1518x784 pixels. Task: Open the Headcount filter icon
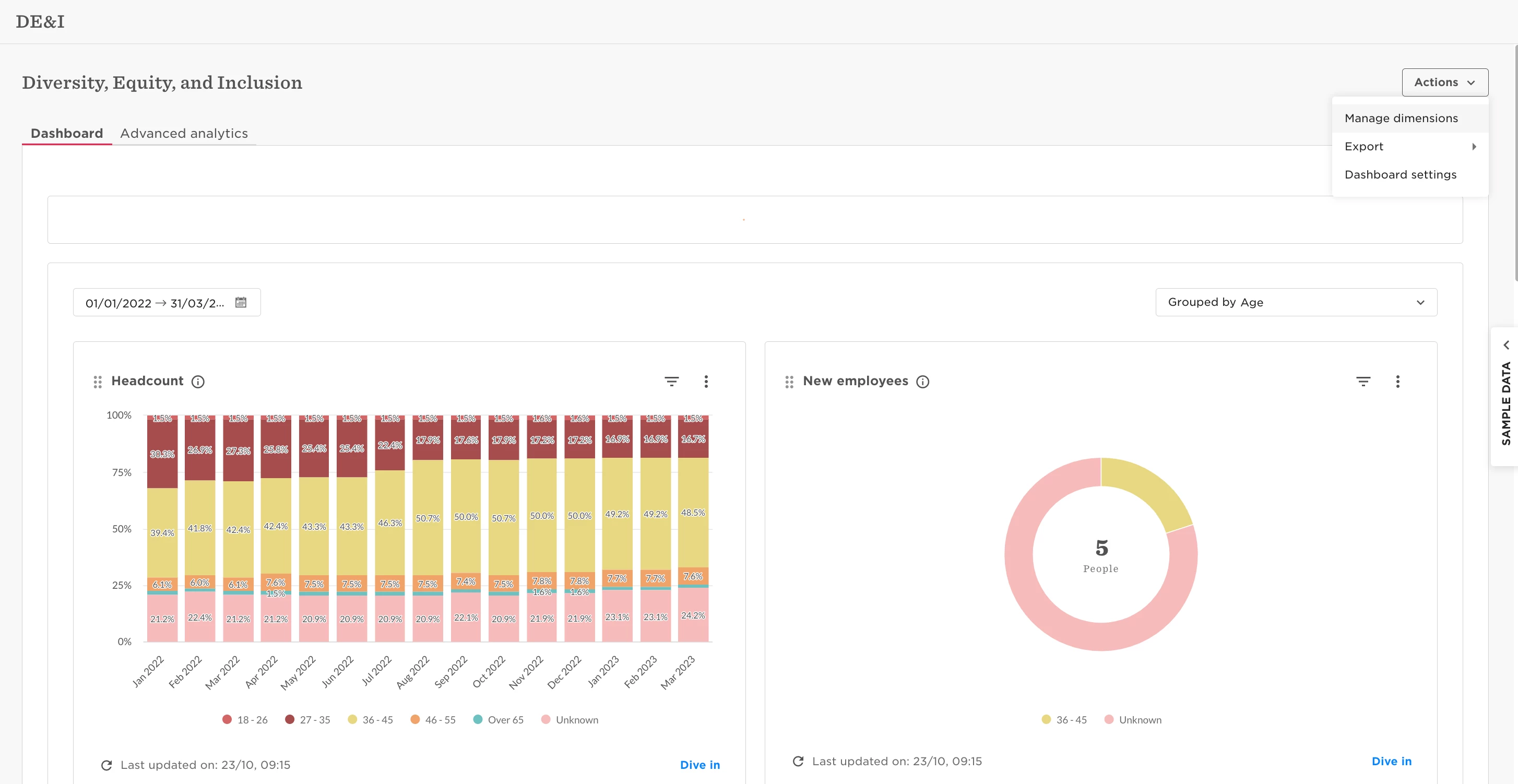671,382
